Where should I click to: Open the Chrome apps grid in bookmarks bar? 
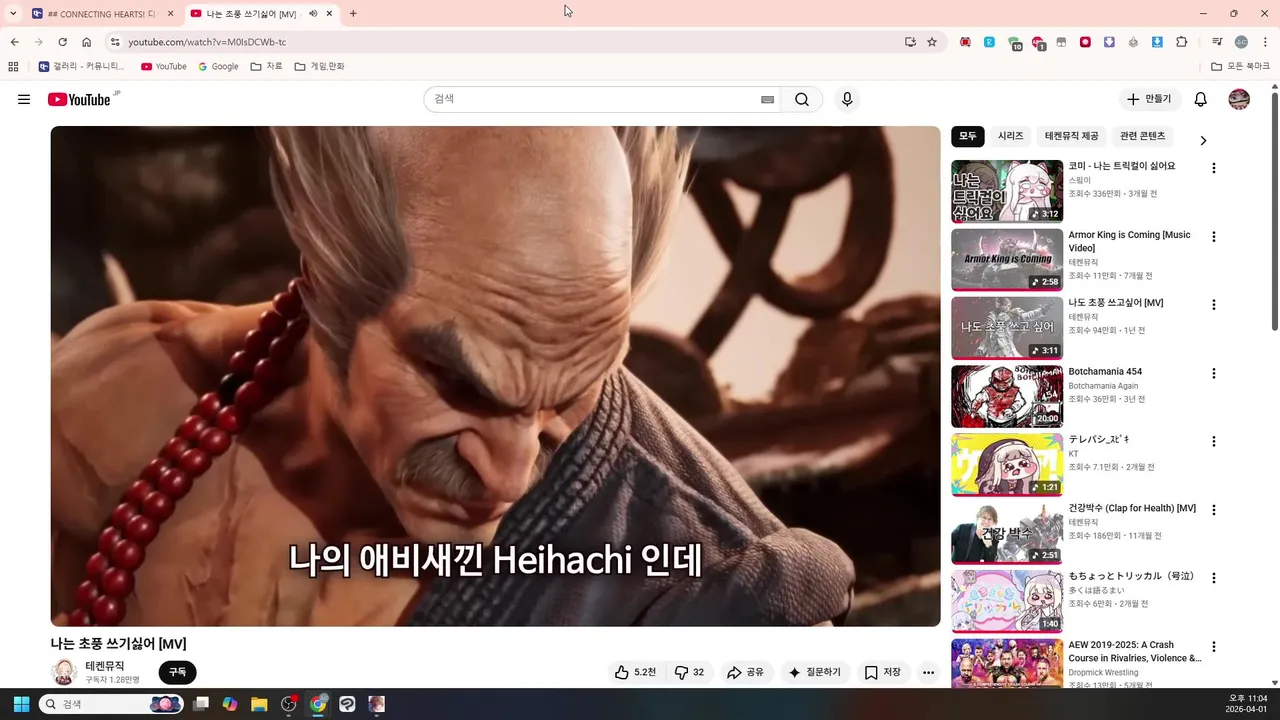(x=13, y=66)
